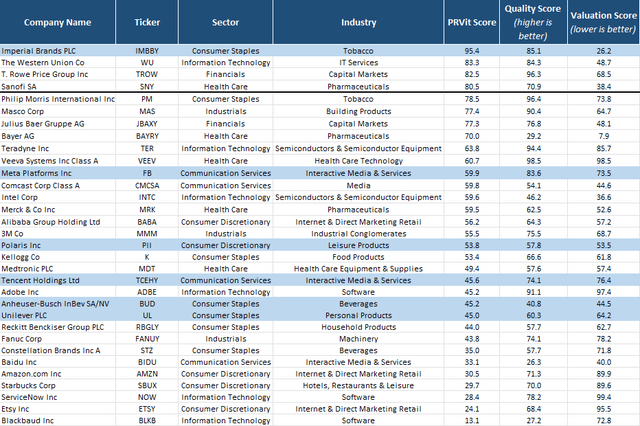Click the IT Services industry cell

[358, 63]
